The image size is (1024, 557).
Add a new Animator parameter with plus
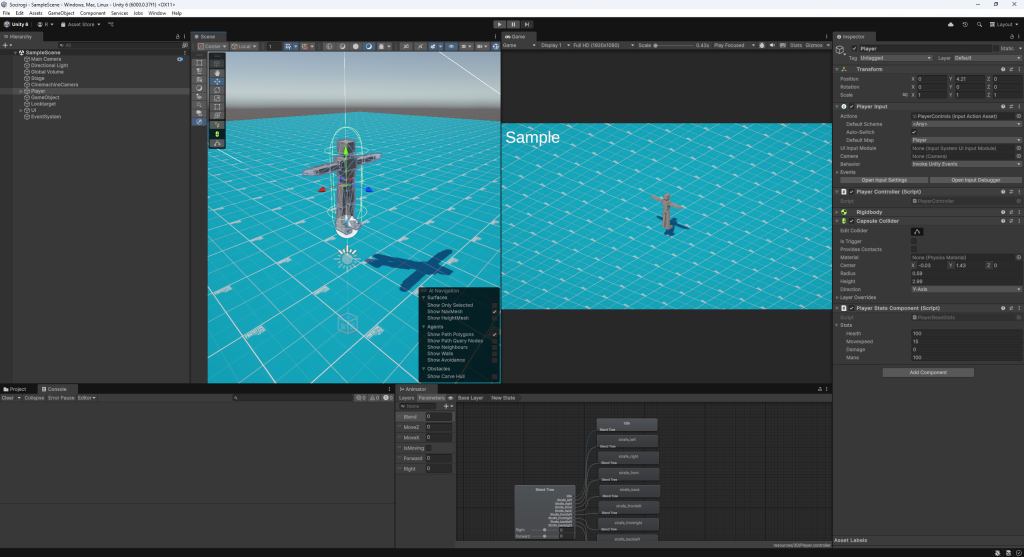pos(447,407)
